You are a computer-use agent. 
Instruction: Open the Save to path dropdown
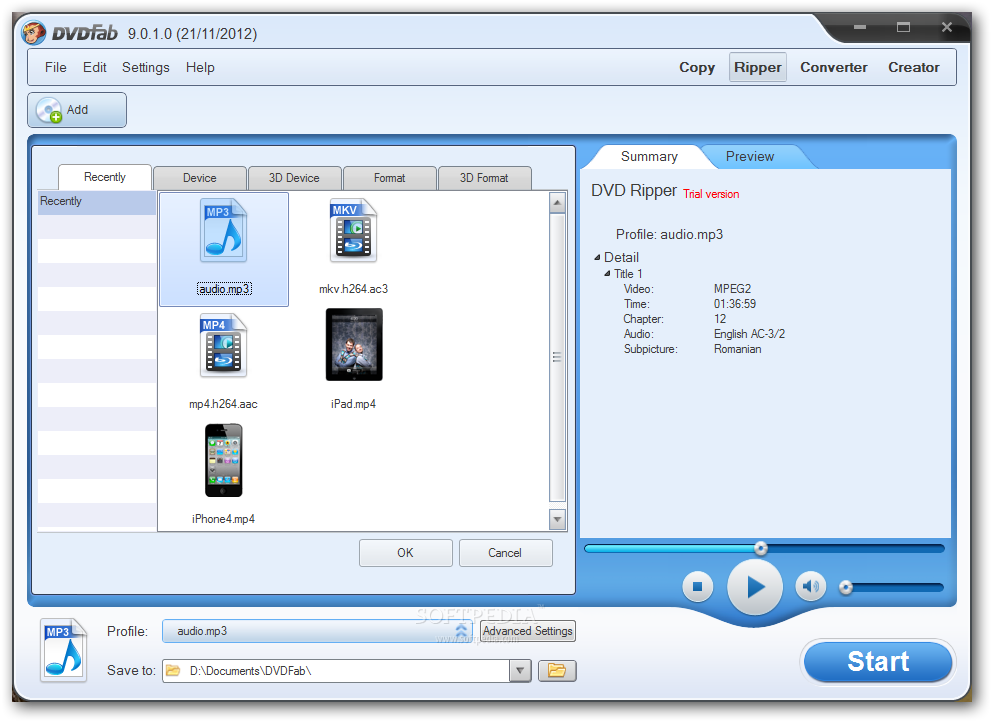519,671
